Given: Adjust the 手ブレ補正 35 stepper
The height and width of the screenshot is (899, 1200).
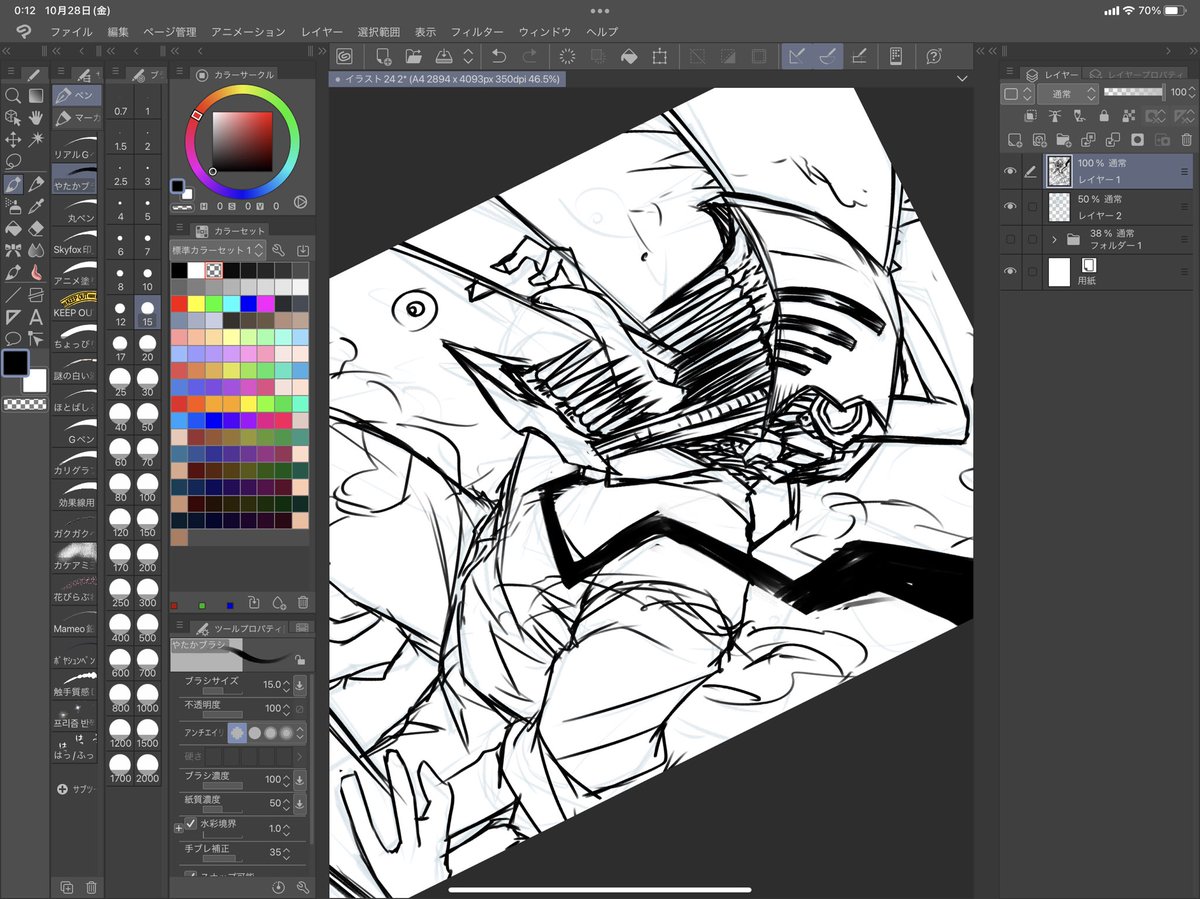Looking at the screenshot, I should tap(287, 853).
